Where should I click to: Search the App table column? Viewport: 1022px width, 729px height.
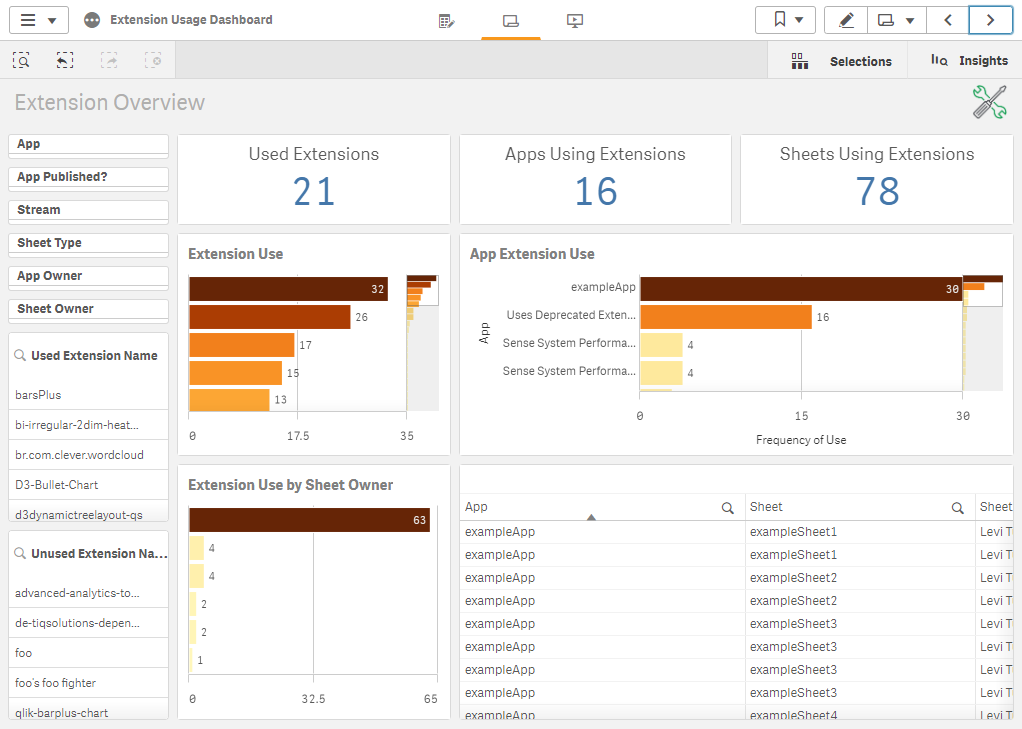pyautogui.click(x=727, y=508)
